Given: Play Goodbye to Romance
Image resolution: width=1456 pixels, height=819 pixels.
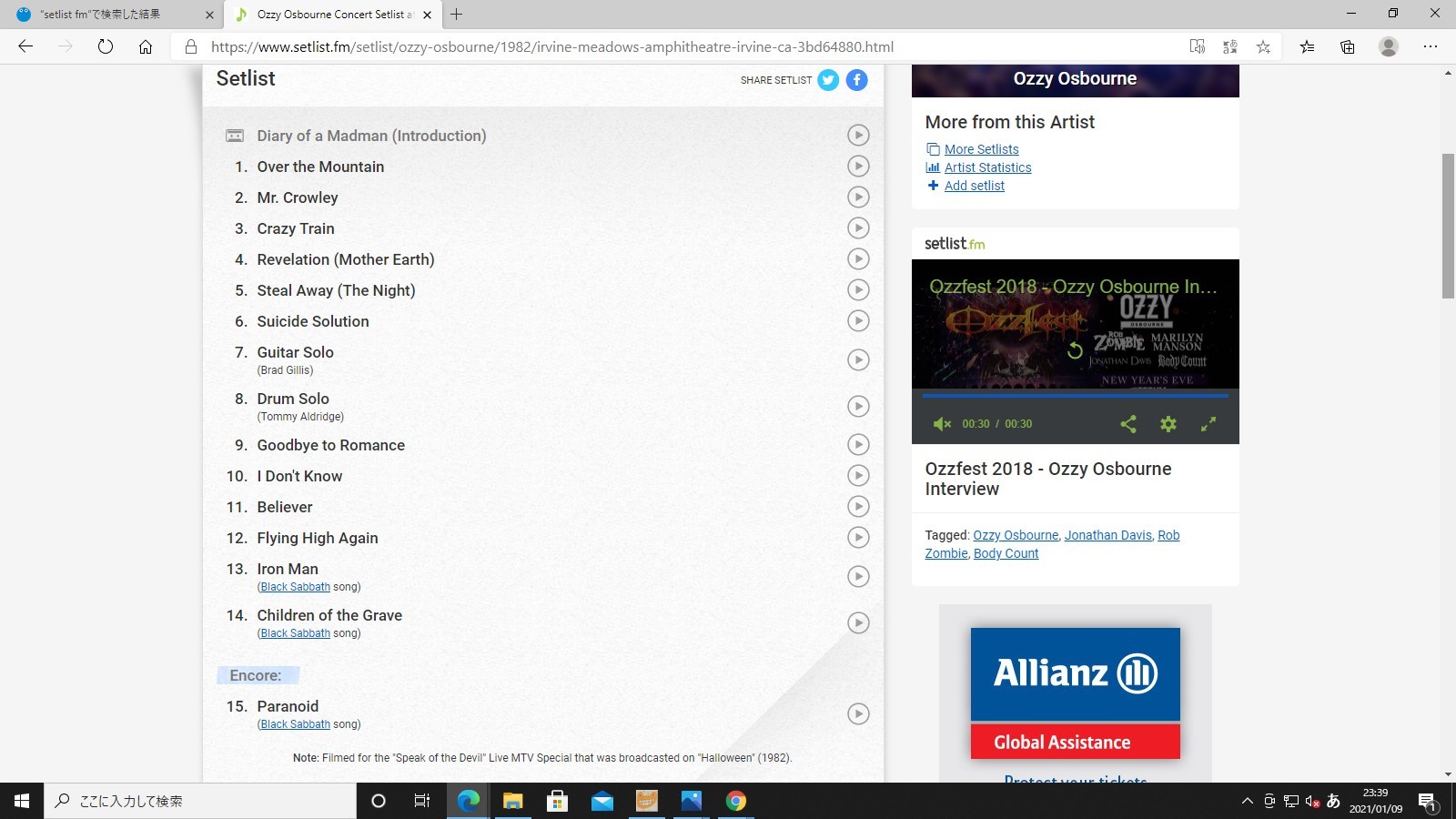Looking at the screenshot, I should click(x=858, y=445).
